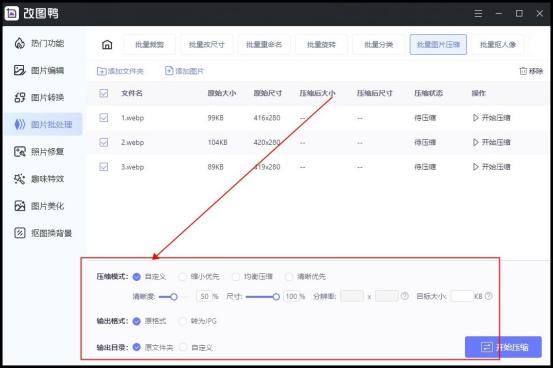The height and width of the screenshot is (369, 554).
Task: Click the 压缩状态 column header
Action: click(x=428, y=93)
